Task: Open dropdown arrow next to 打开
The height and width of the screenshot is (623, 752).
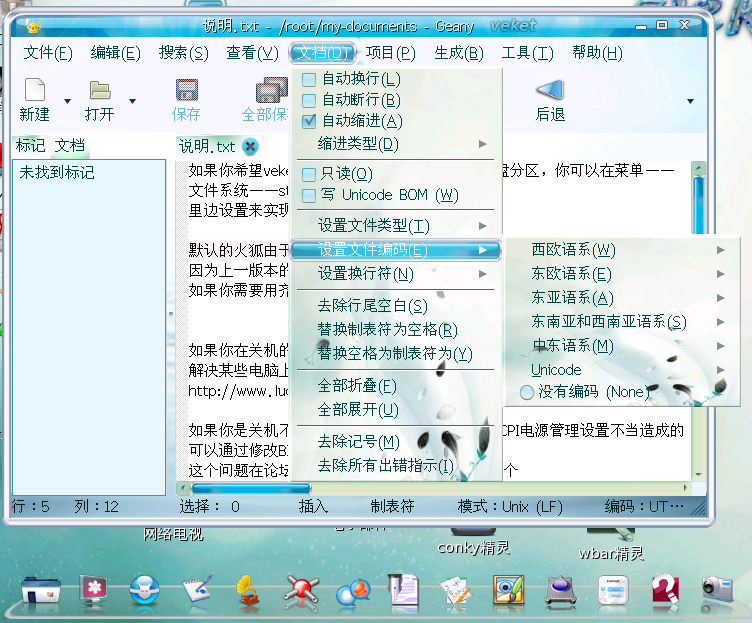Action: [x=132, y=101]
